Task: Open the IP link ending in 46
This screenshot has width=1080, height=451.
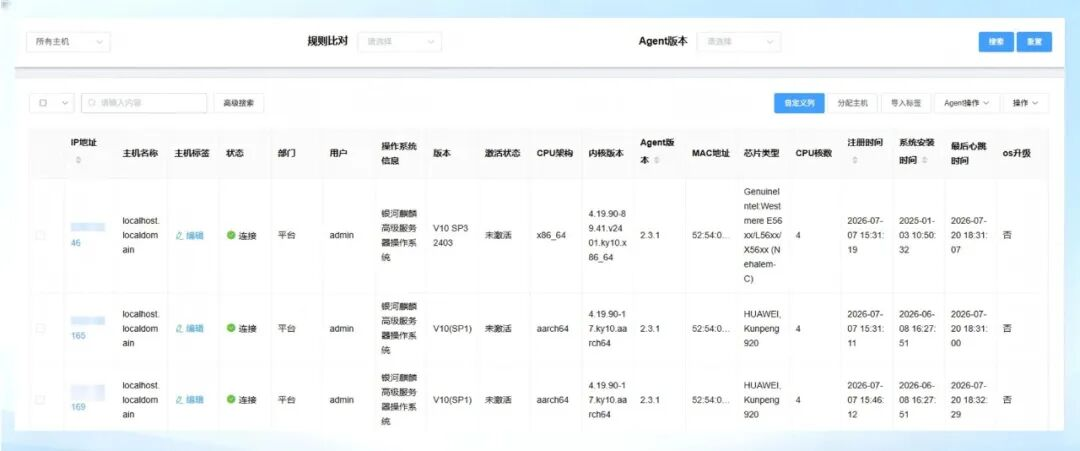Action: (76, 243)
